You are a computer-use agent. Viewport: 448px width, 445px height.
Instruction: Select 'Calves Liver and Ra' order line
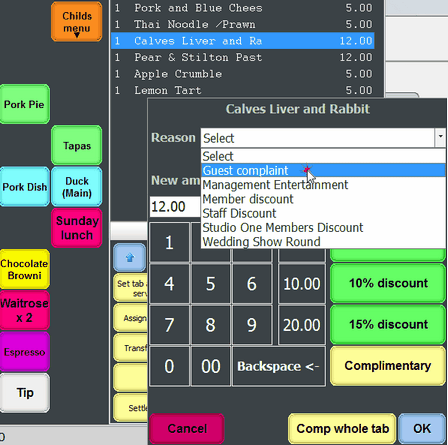243,41
